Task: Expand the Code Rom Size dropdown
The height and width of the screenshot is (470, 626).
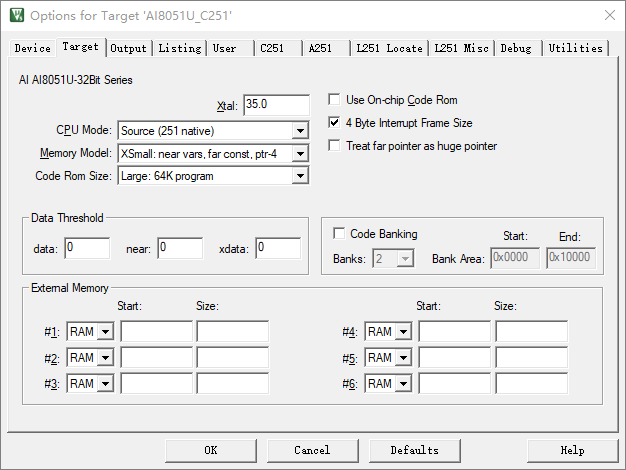Action: coord(300,176)
